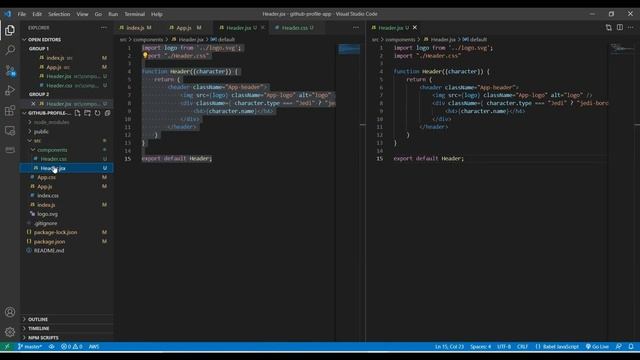Click the left editor minimap

[349, 49]
